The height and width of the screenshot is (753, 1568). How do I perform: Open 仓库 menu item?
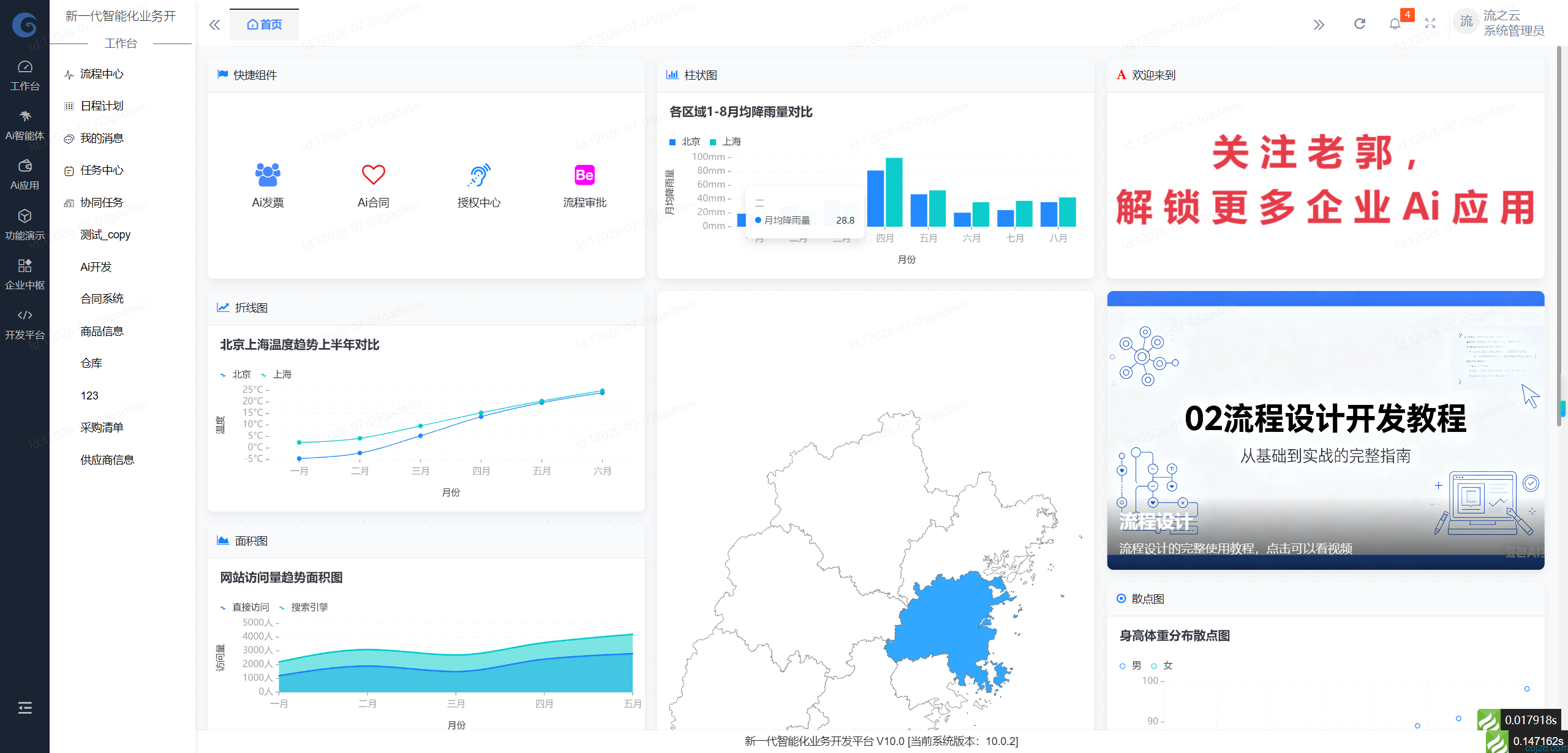91,363
